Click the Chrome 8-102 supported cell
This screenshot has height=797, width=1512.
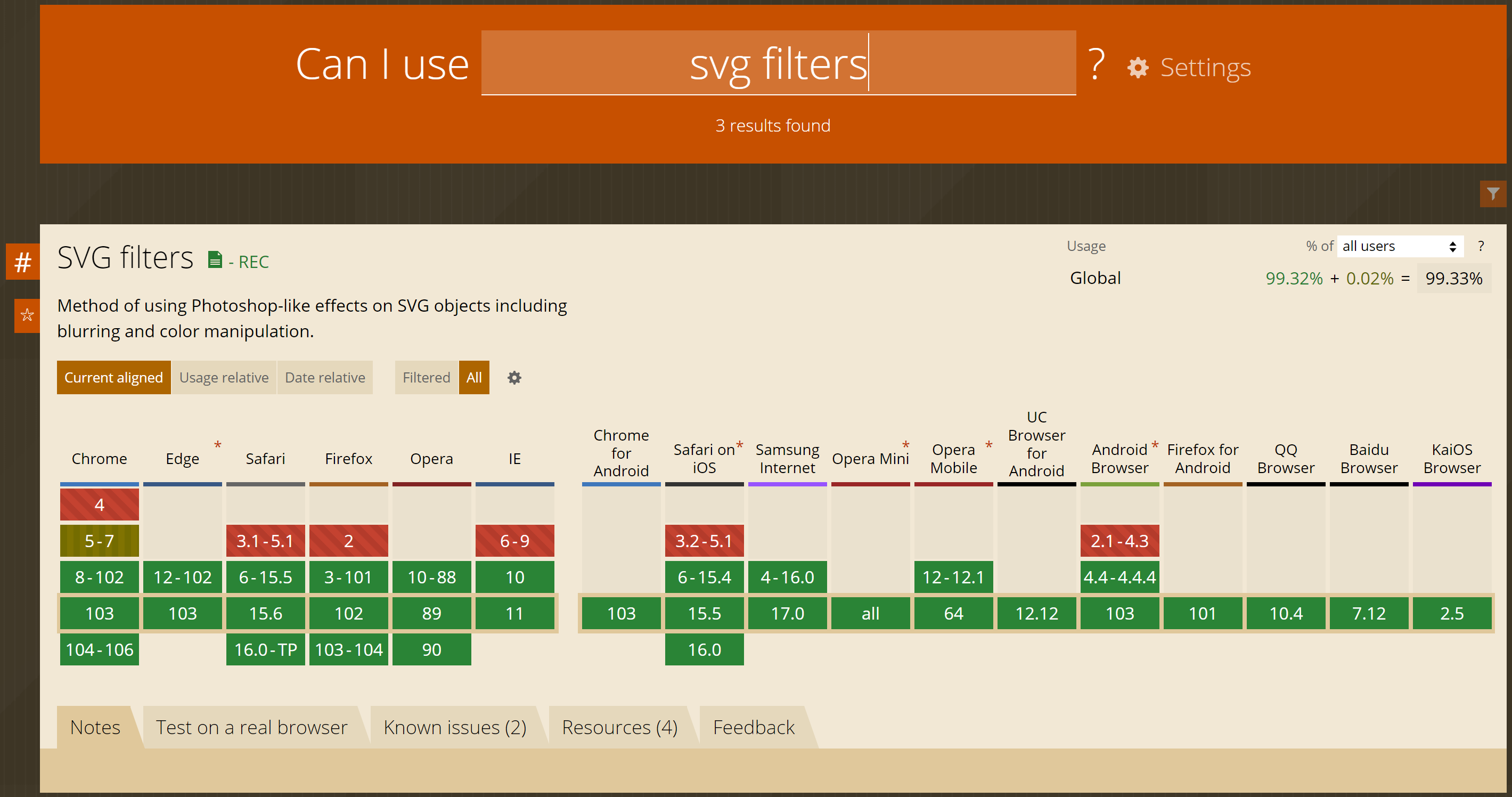(x=99, y=578)
